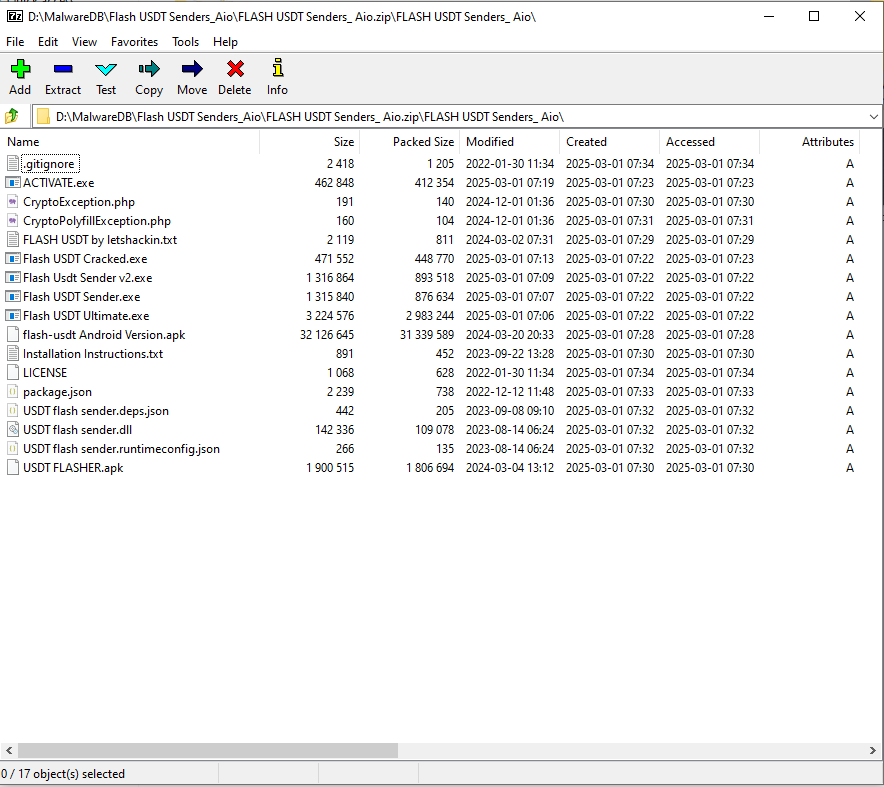This screenshot has width=884, height=787.
Task: Click modified date 2024-03-04 13:12
Action: [x=510, y=467]
